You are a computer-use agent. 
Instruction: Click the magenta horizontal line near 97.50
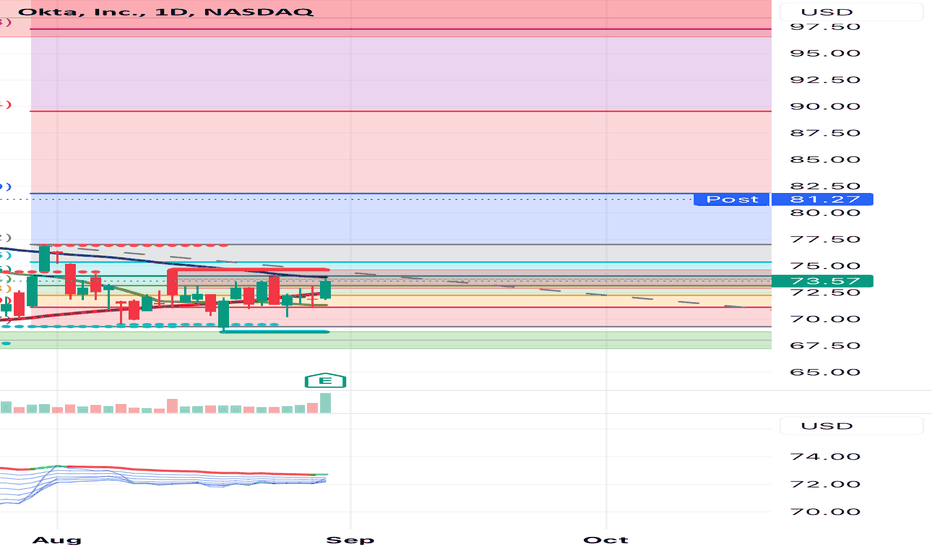point(401,29)
